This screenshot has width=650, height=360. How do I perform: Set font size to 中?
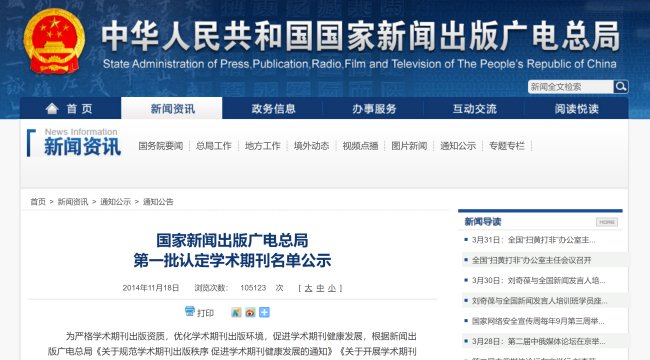click(x=320, y=288)
